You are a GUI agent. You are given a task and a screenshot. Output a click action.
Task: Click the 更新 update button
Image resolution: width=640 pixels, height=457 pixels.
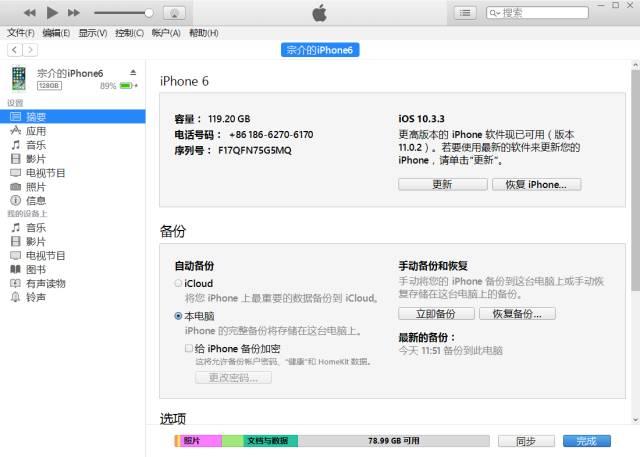pos(443,184)
